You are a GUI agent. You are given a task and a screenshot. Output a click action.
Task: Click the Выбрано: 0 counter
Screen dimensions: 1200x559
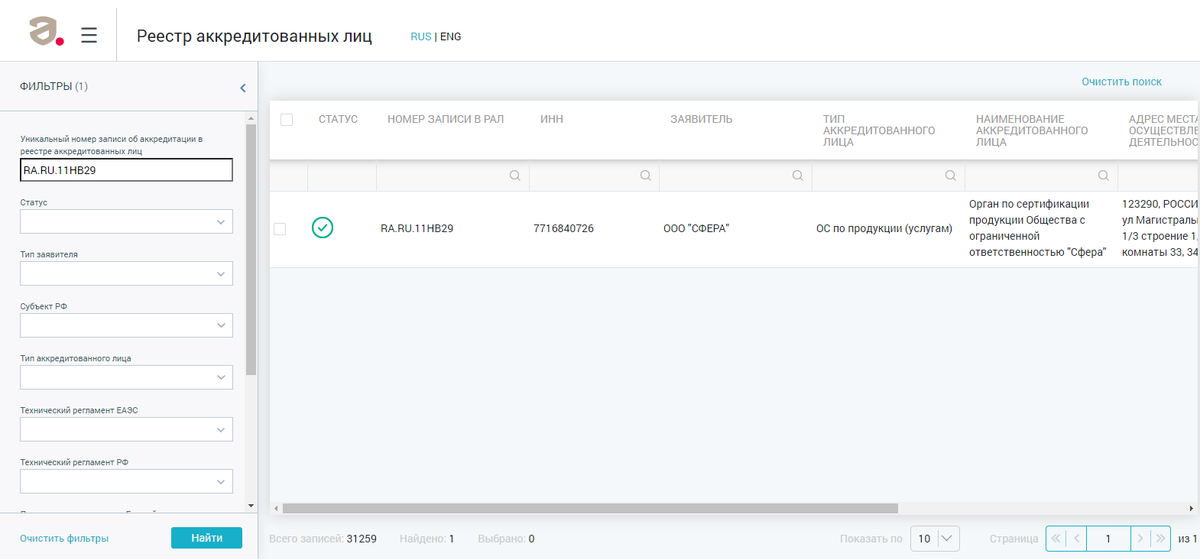(506, 539)
